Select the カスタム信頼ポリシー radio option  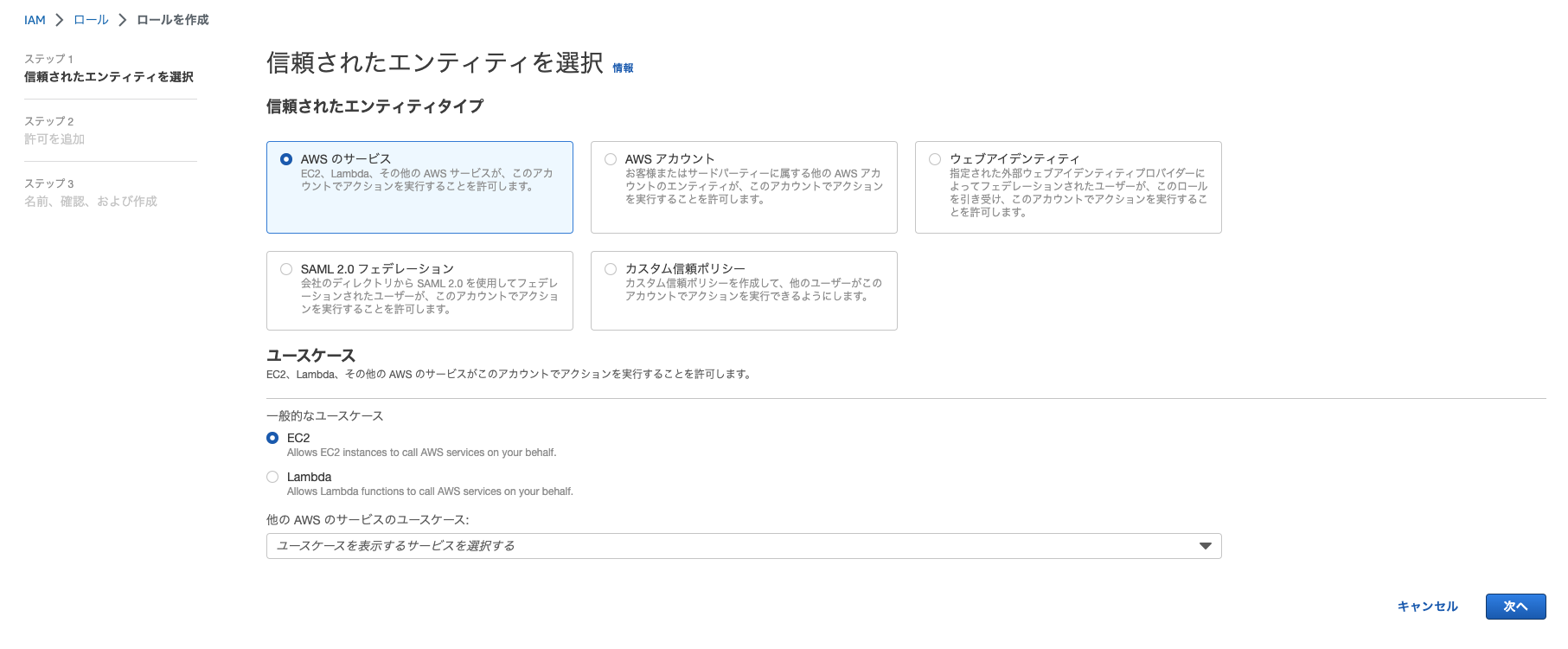click(x=611, y=269)
